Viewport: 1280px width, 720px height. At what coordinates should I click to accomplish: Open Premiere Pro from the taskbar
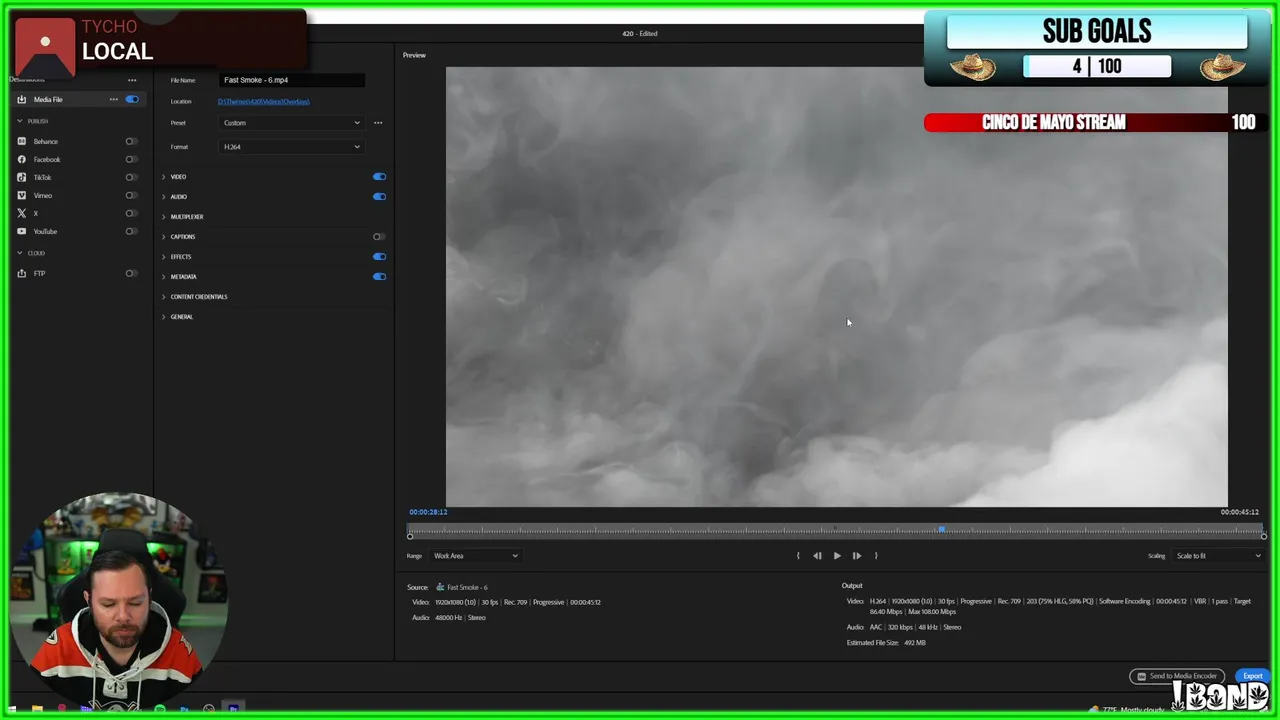(233, 709)
